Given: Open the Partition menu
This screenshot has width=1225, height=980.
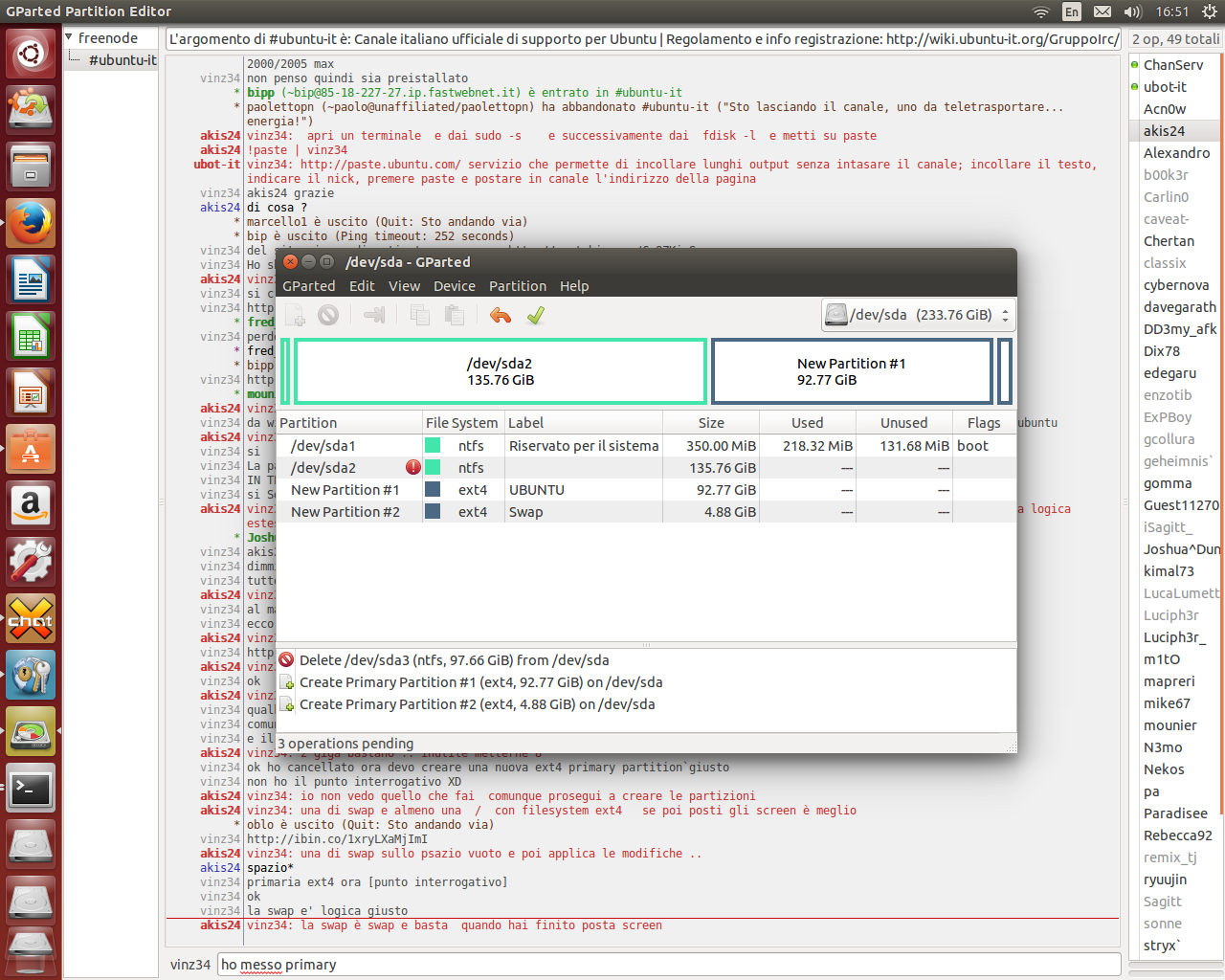Looking at the screenshot, I should click(x=517, y=286).
